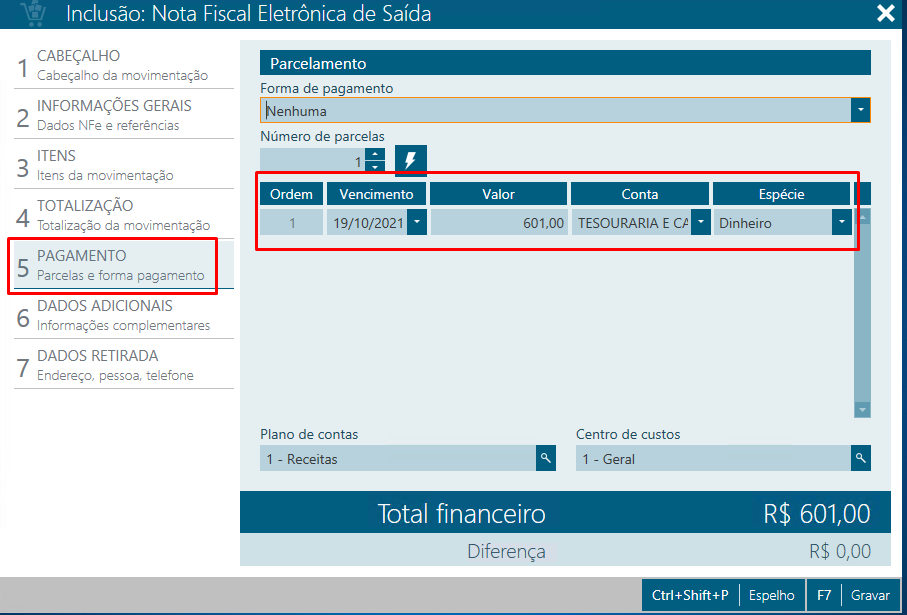Click the Centro de custos field
Screen dimensions: 907x615
713,458
